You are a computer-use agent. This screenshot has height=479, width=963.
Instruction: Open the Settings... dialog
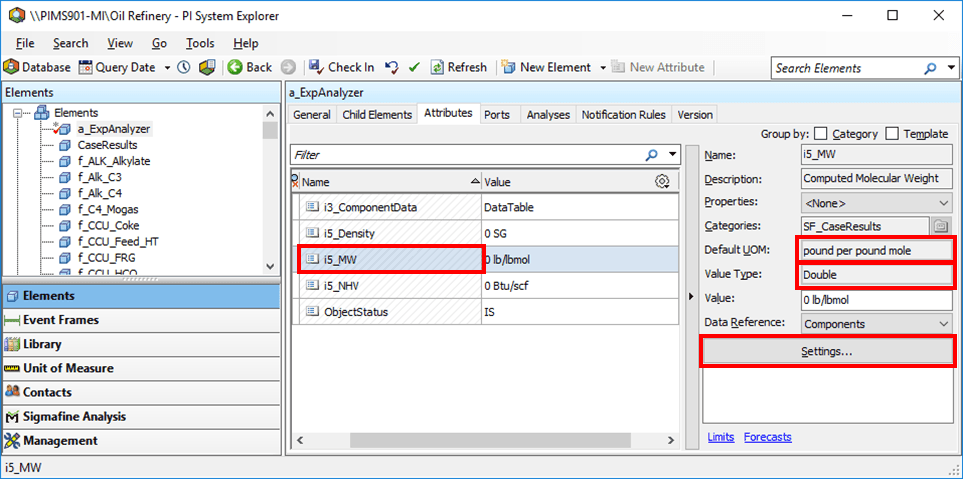(827, 352)
